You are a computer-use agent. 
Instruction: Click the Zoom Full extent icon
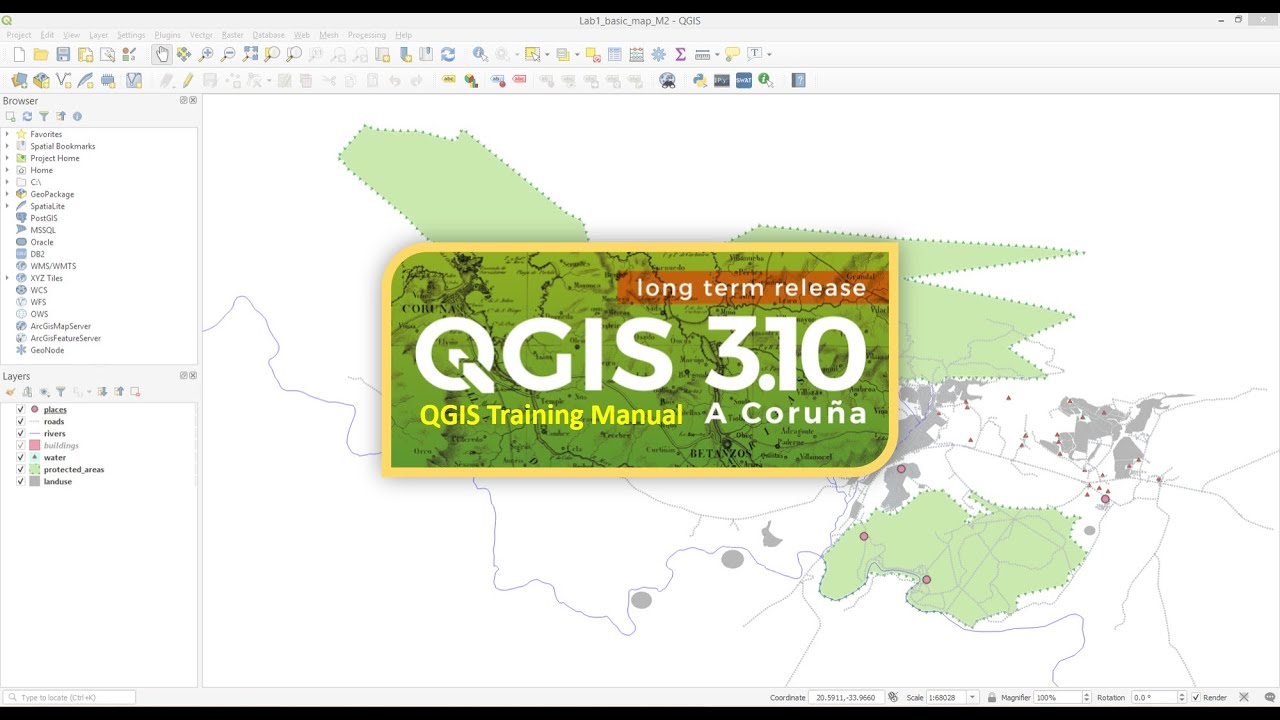point(250,54)
